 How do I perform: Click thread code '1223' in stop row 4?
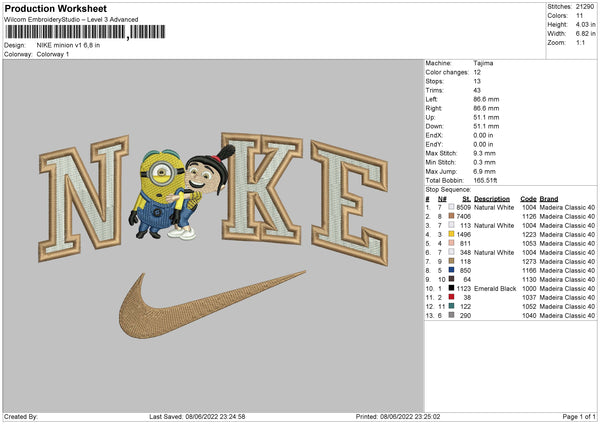529,235
